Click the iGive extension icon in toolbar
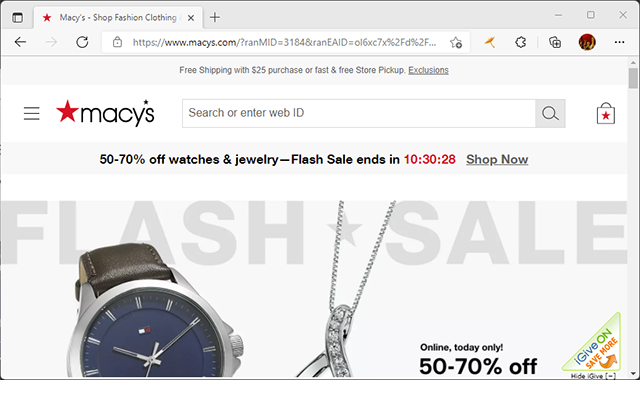The height and width of the screenshot is (400, 640). (x=490, y=42)
